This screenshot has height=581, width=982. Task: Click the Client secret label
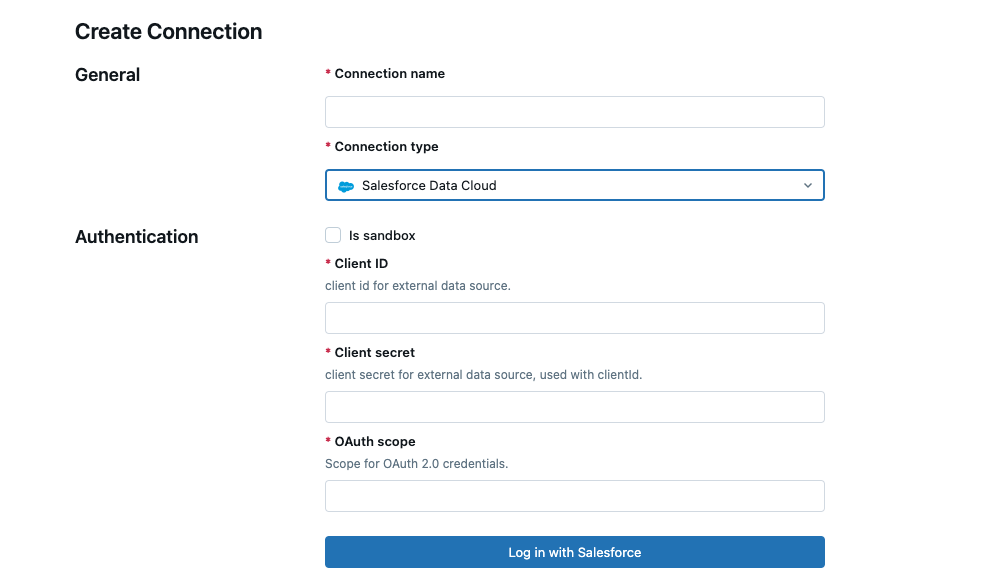[374, 353]
